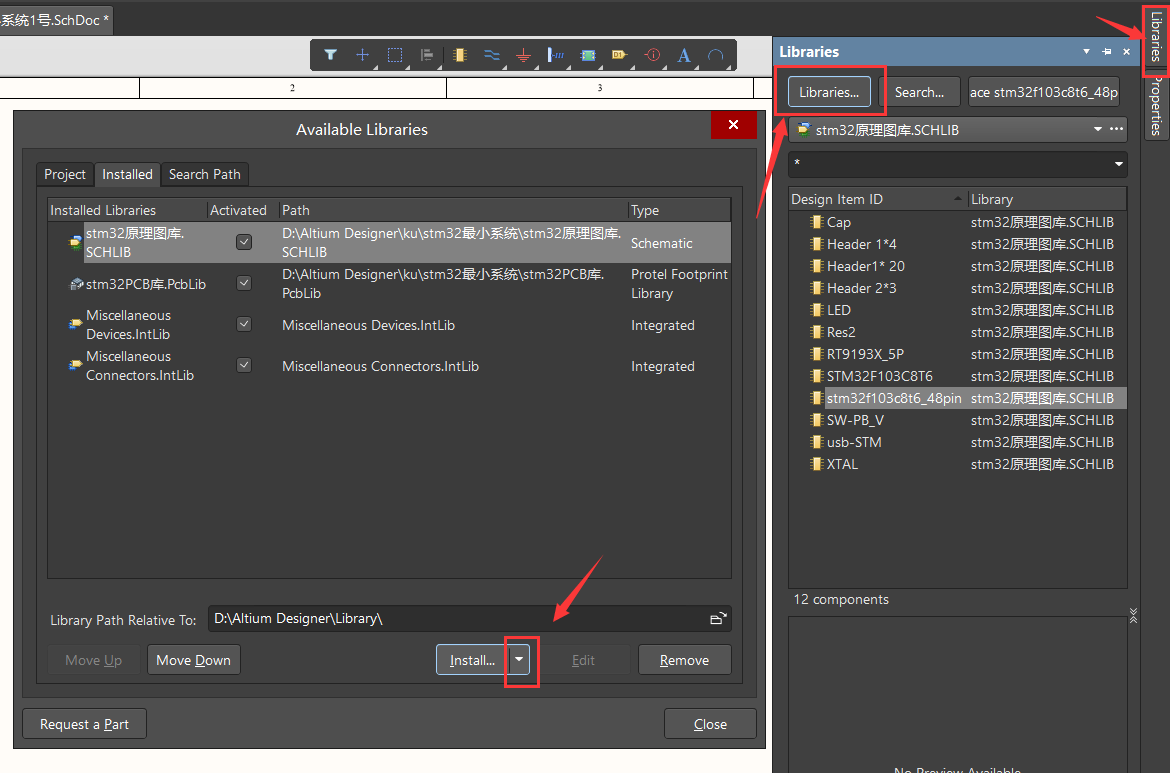Select SW-PB_V component row
This screenshot has width=1170, height=773.
click(x=957, y=419)
